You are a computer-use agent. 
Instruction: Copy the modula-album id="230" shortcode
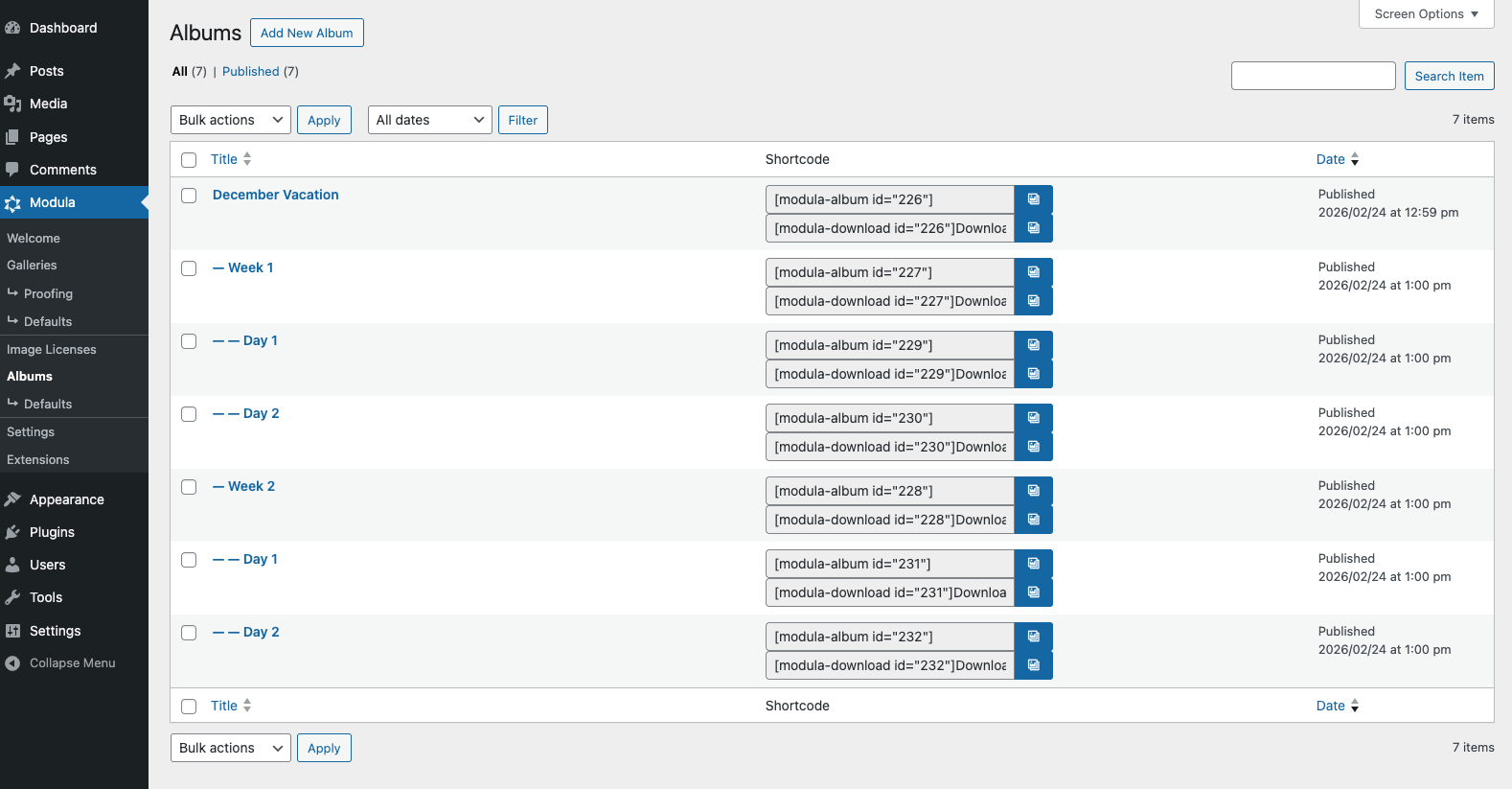tap(1033, 418)
